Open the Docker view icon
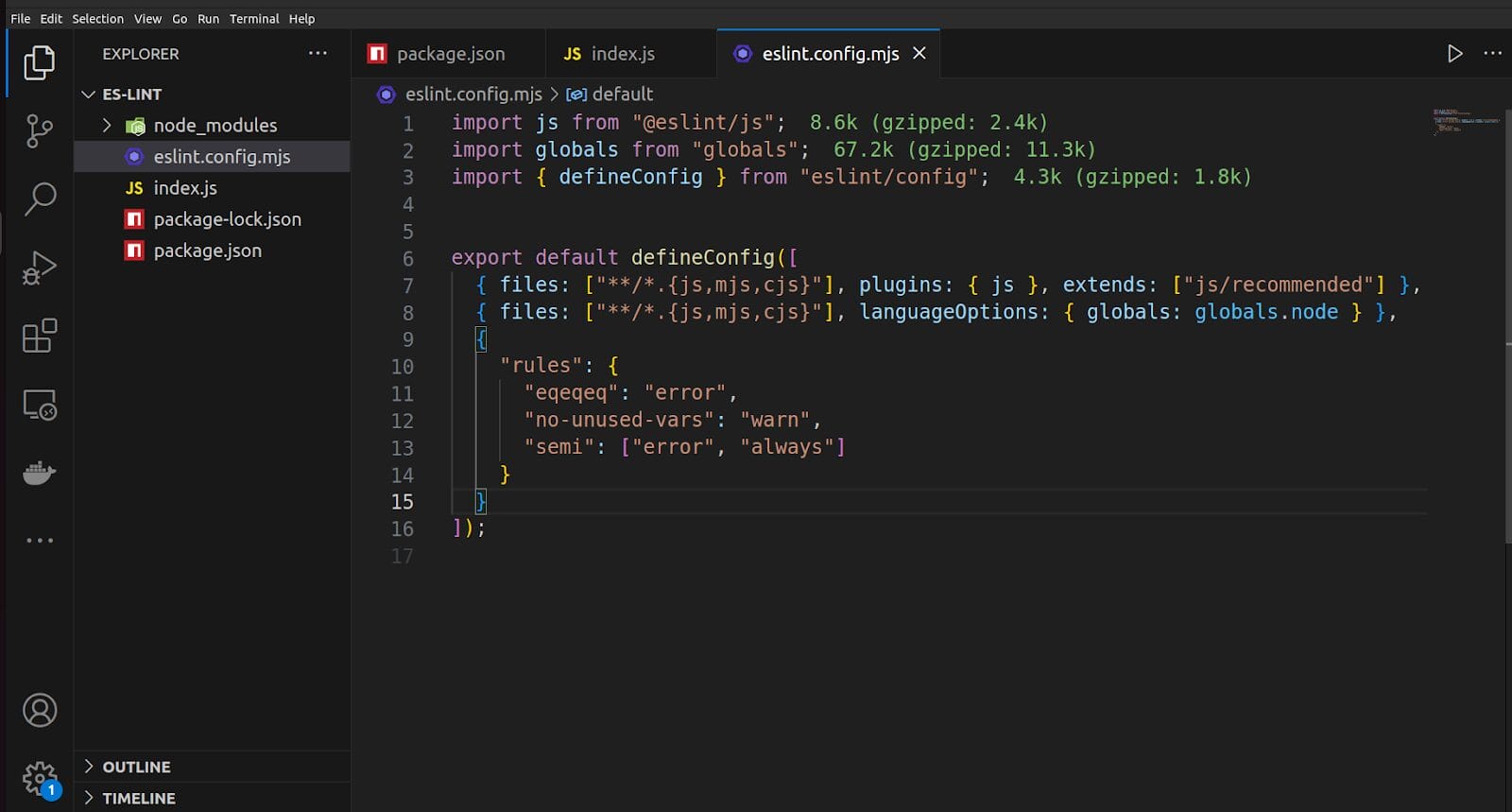 [x=39, y=473]
